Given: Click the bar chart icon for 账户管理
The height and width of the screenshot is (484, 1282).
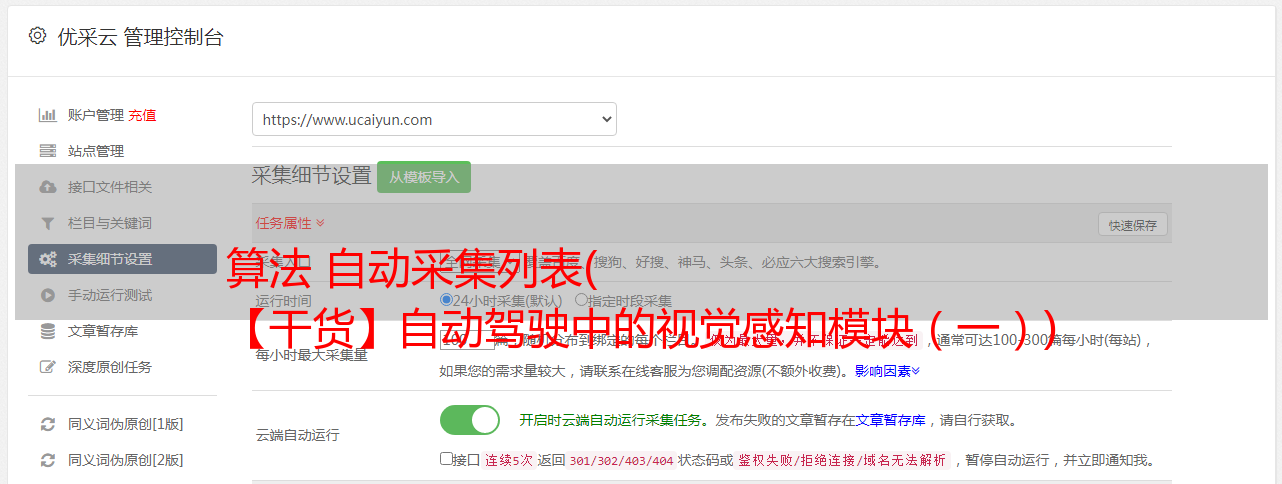Looking at the screenshot, I should [x=47, y=115].
